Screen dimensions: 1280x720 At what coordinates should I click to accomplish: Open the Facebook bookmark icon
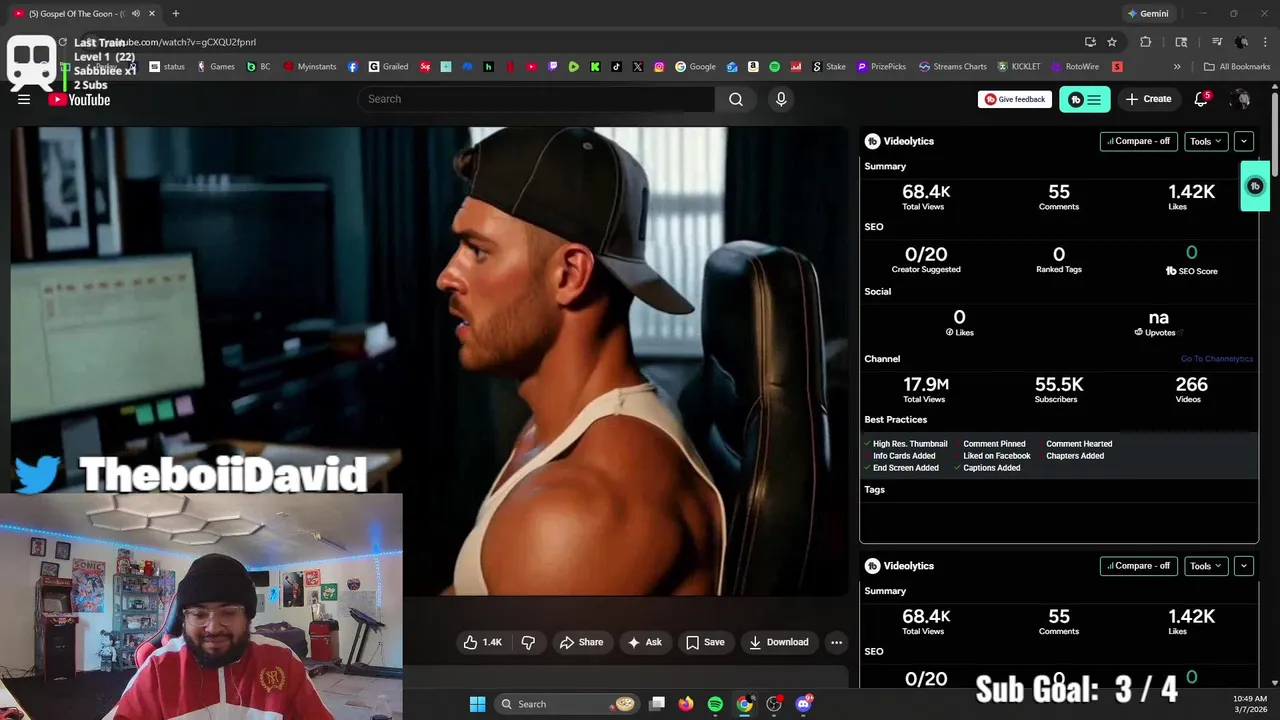(x=353, y=67)
